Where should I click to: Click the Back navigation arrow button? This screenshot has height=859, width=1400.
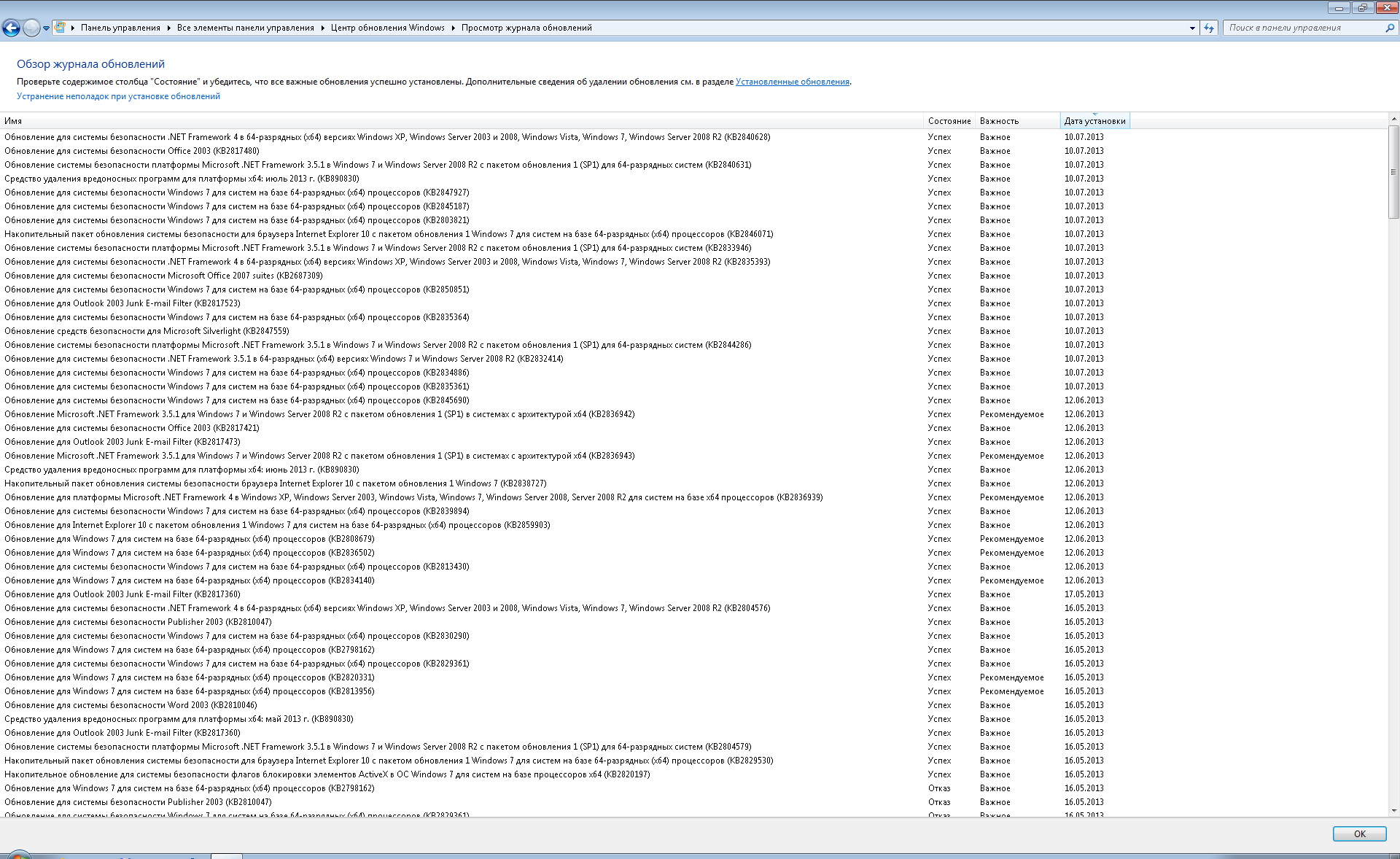[x=11, y=28]
